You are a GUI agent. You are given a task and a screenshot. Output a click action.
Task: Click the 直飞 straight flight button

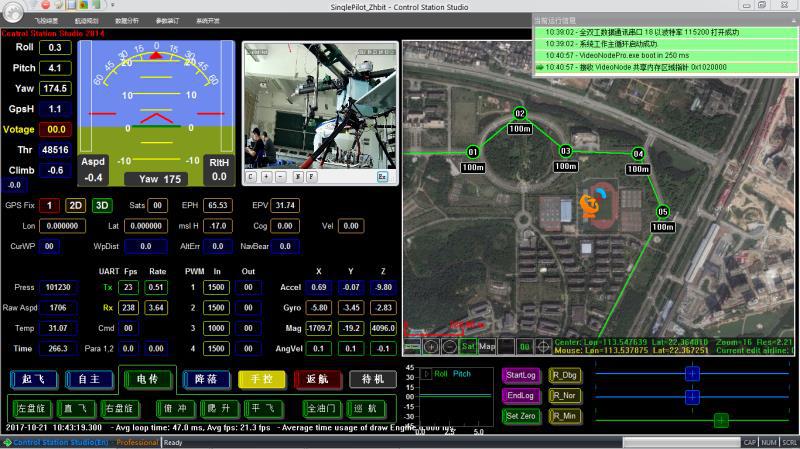pyautogui.click(x=76, y=408)
